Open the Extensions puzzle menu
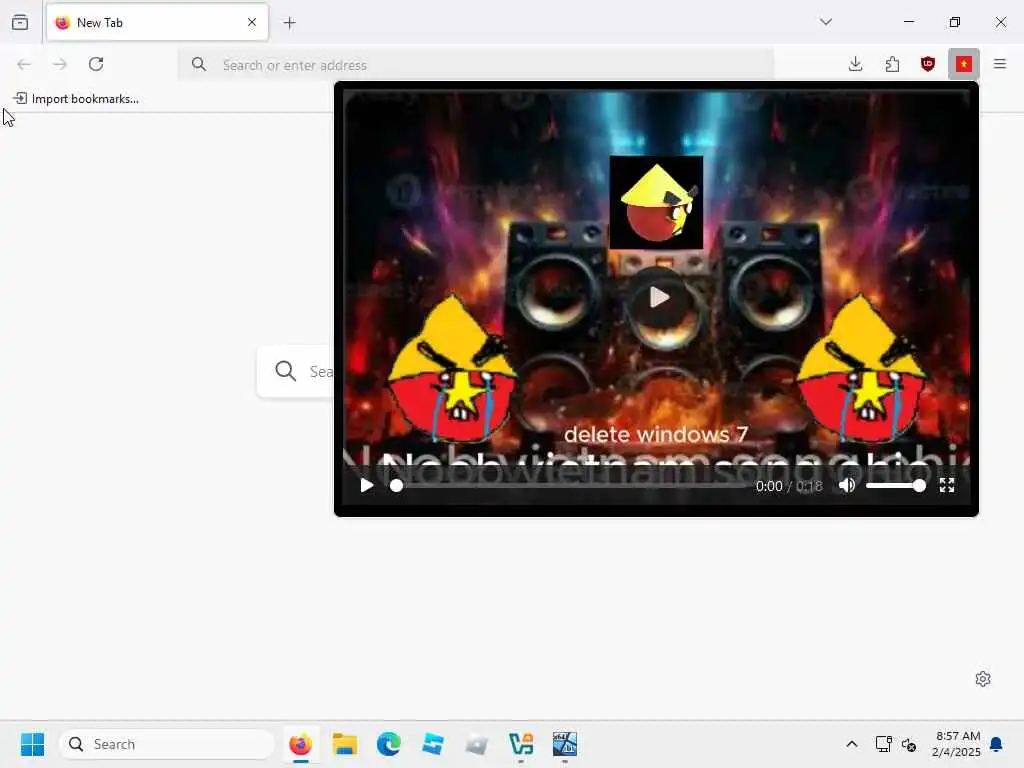Image resolution: width=1024 pixels, height=768 pixels. pyautogui.click(x=892, y=64)
